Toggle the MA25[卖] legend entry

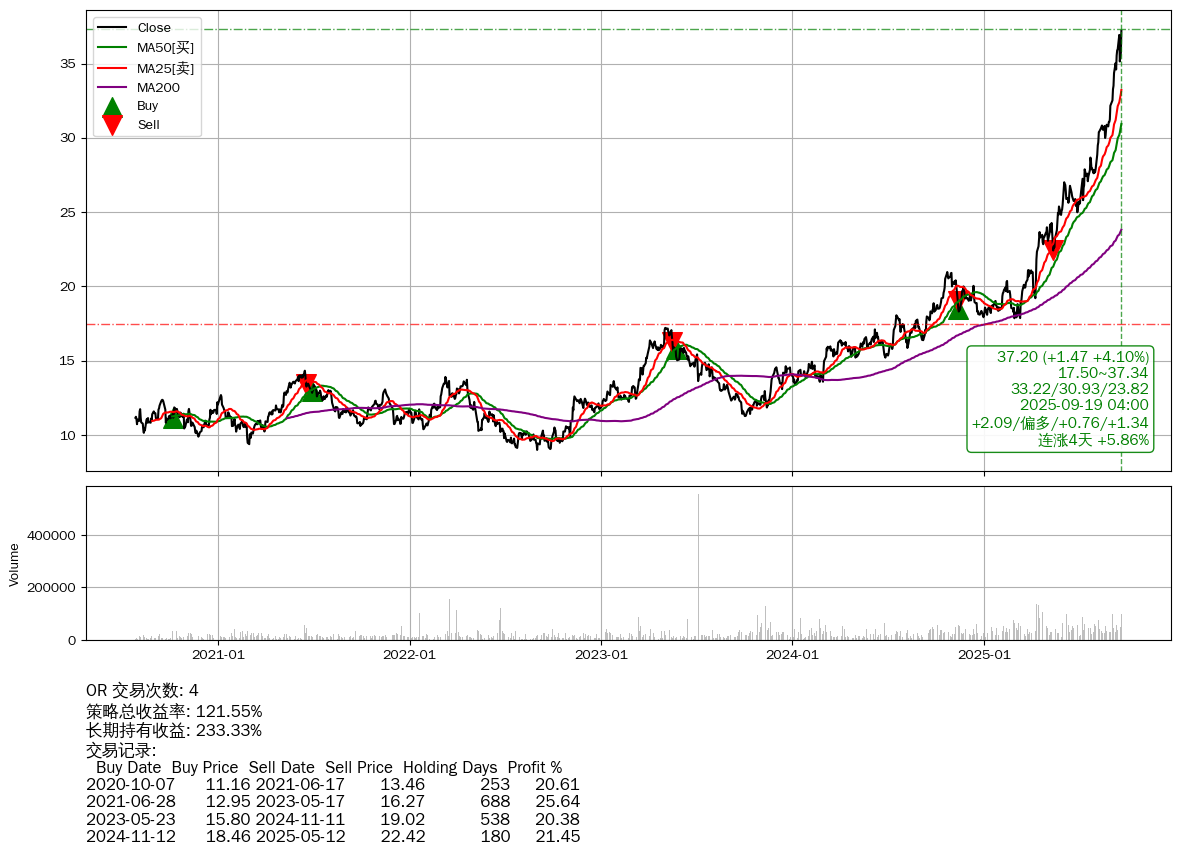[165, 68]
